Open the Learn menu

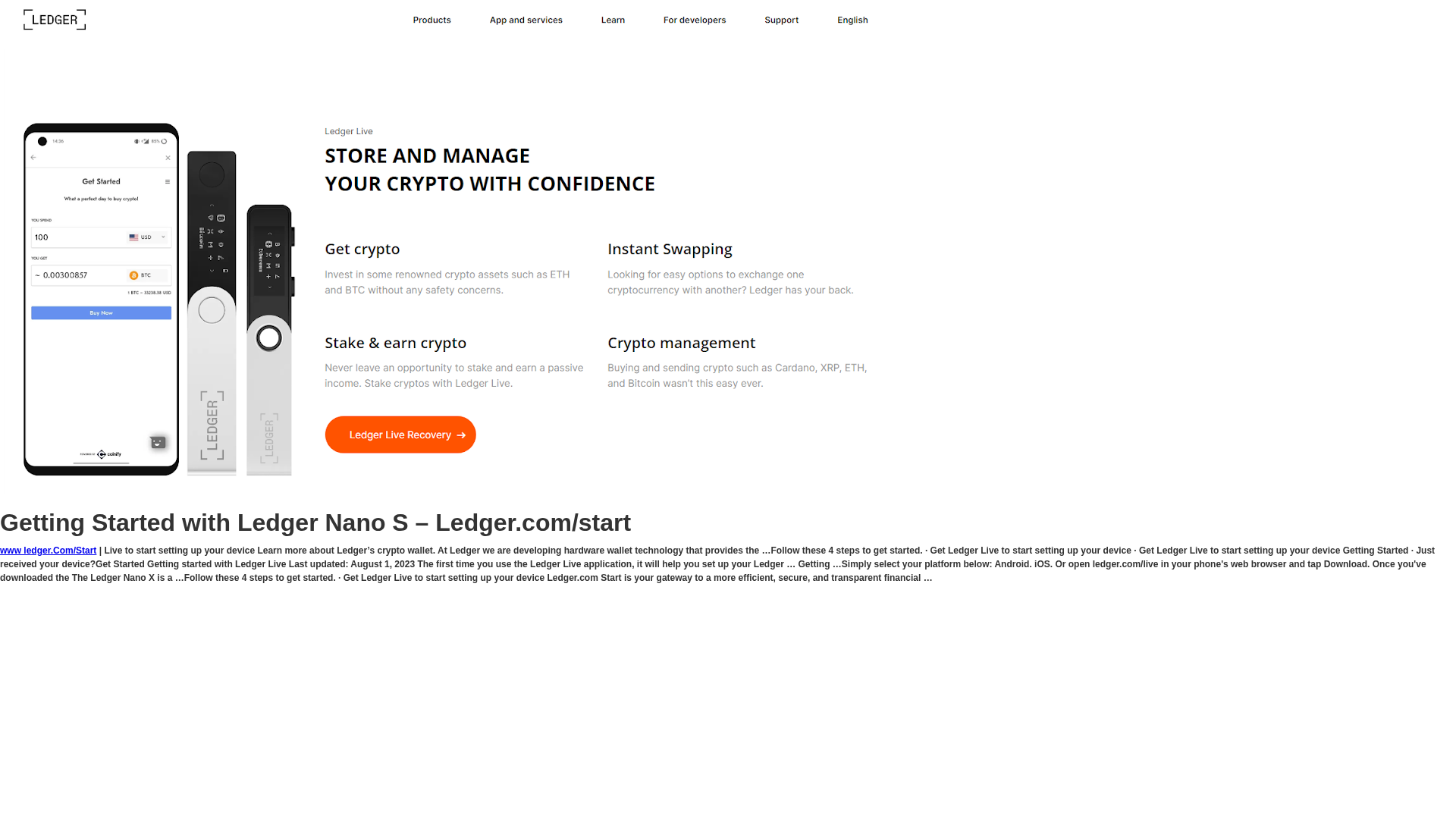pos(613,20)
